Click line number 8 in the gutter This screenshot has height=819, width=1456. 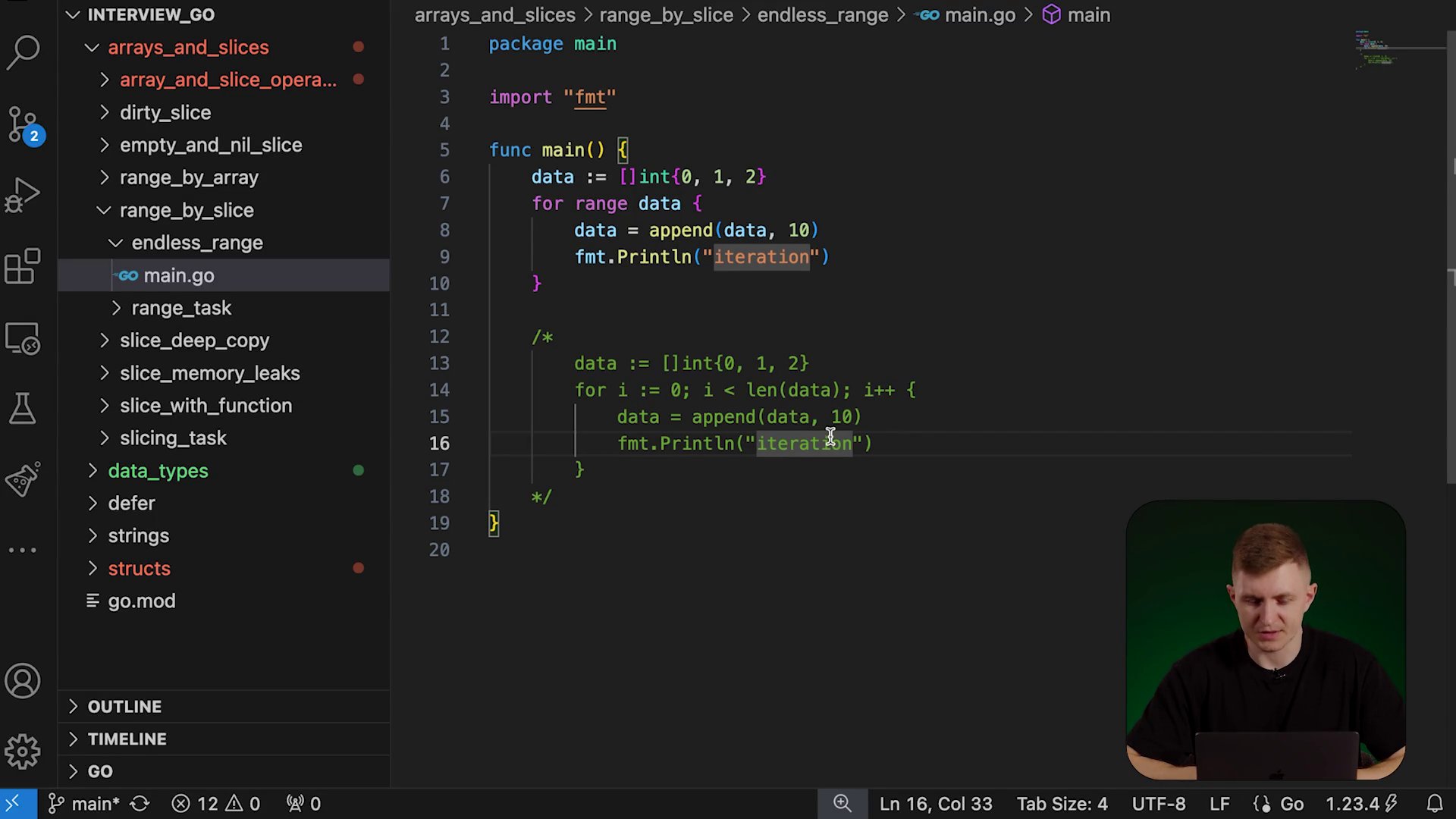coord(444,230)
